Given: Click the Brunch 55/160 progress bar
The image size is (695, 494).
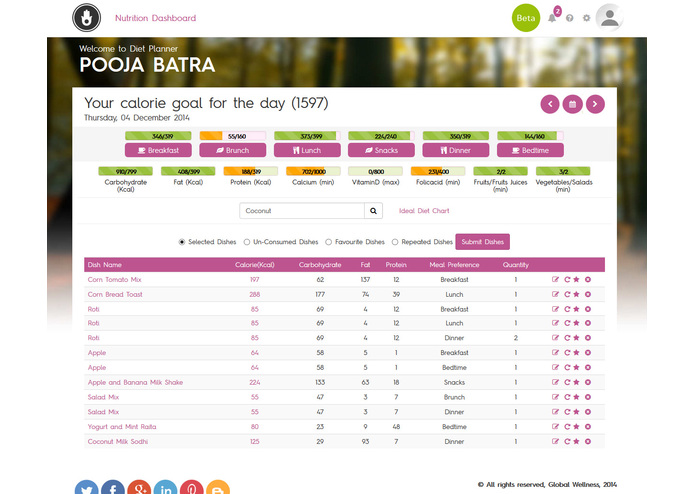Looking at the screenshot, I should pyautogui.click(x=233, y=136).
